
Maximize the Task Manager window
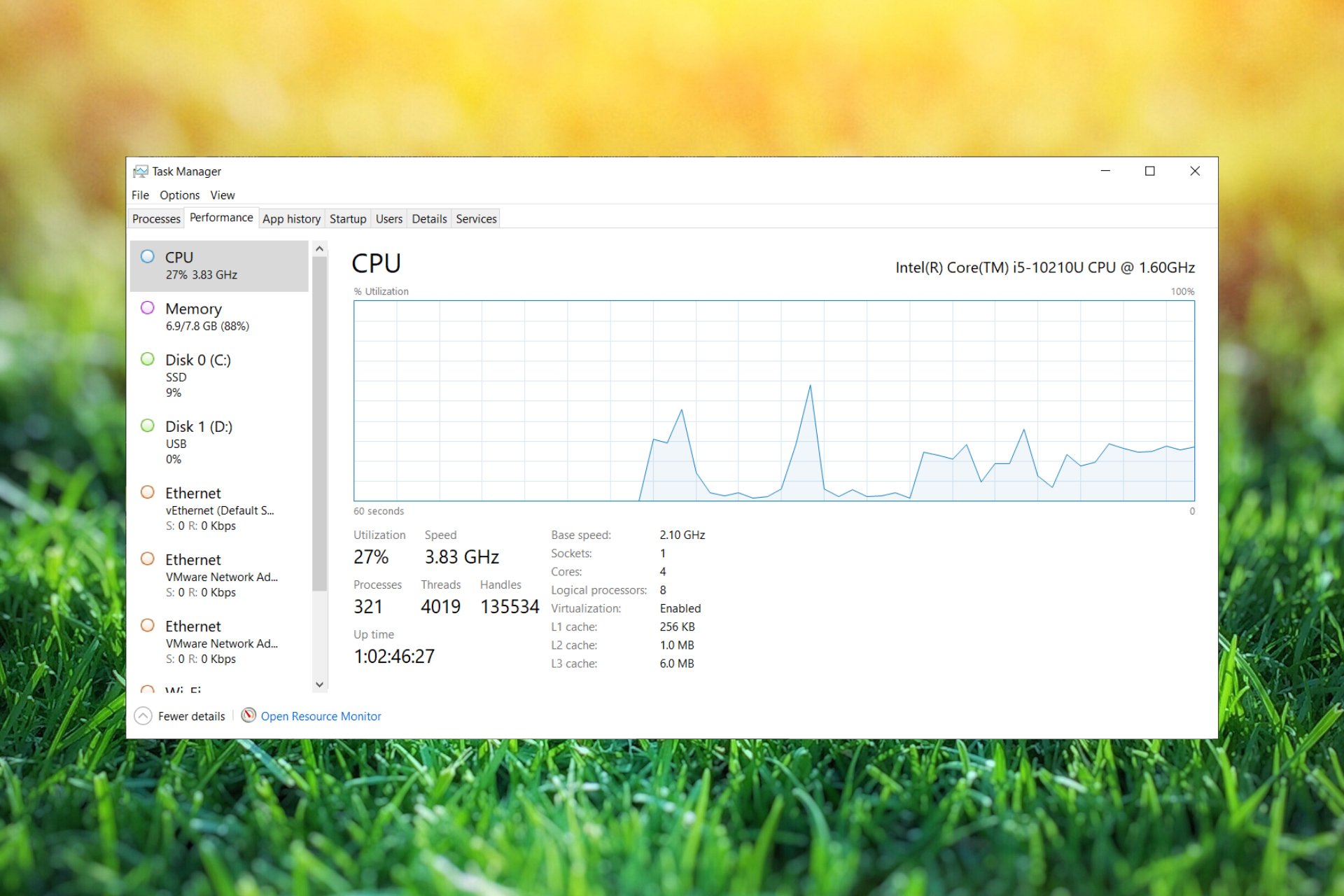click(x=1149, y=171)
